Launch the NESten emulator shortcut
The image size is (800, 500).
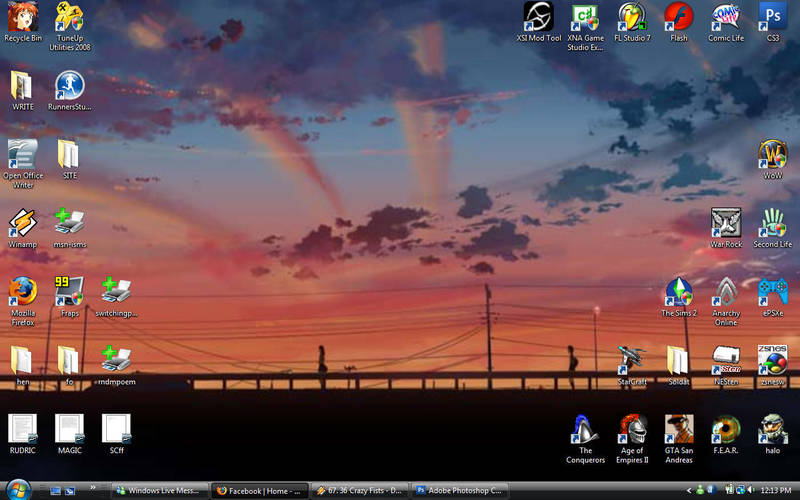tap(726, 365)
